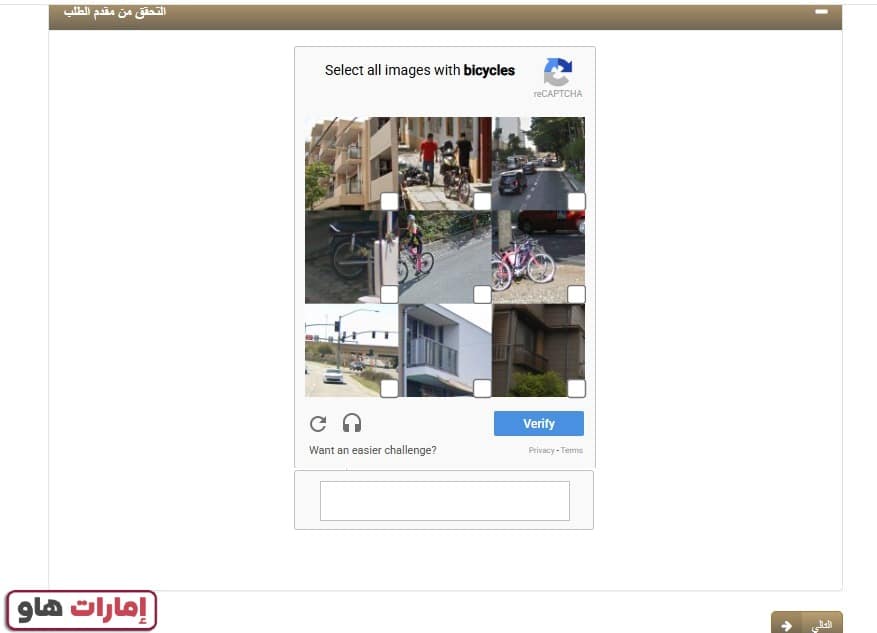Click the reCAPTCHA logo icon
877x633 pixels.
[557, 72]
